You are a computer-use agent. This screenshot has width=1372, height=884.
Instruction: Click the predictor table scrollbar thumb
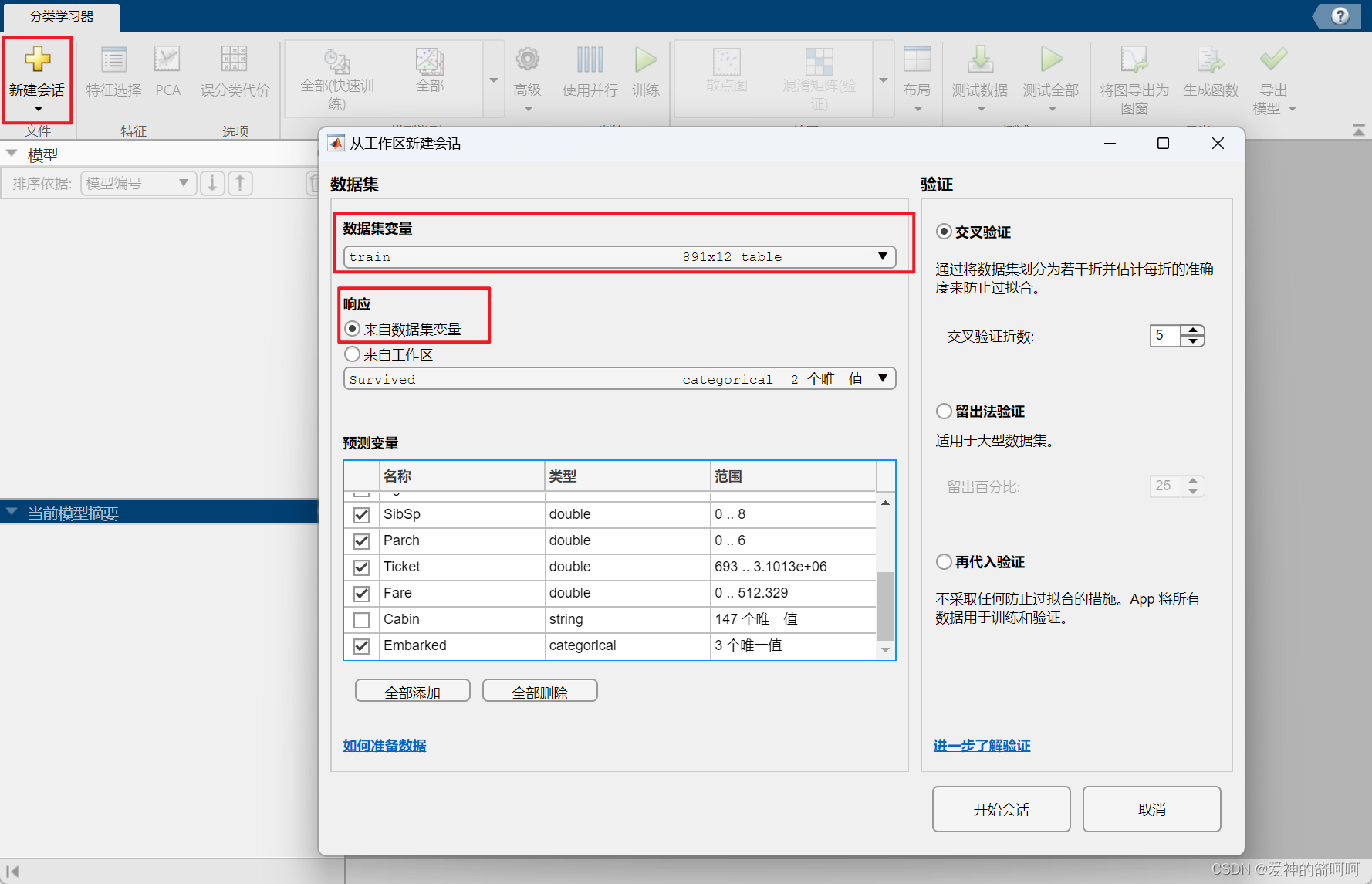pos(885,606)
